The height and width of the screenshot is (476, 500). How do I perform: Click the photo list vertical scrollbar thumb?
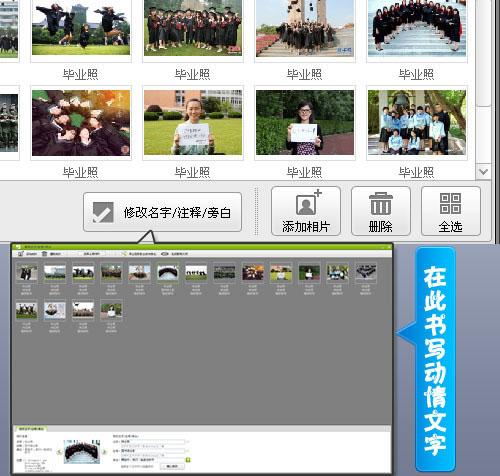point(483,53)
